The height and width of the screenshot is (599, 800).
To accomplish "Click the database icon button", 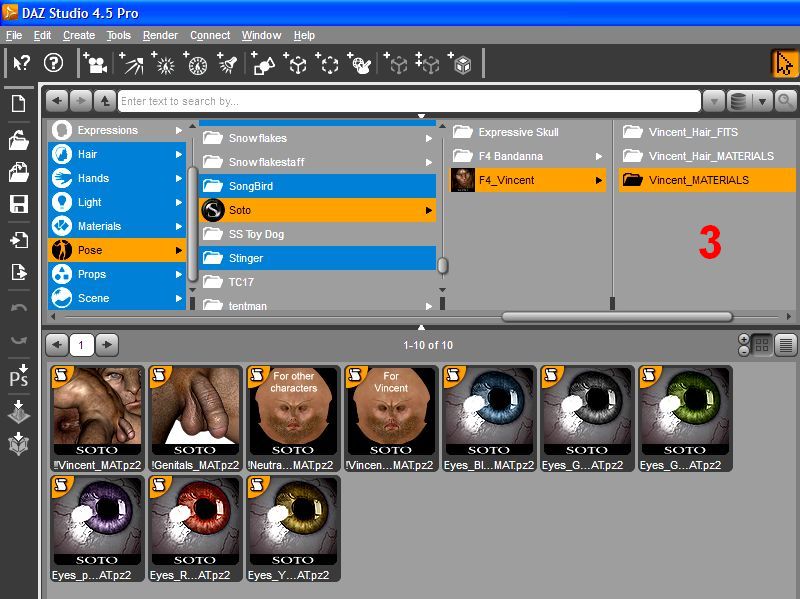I will coord(738,102).
